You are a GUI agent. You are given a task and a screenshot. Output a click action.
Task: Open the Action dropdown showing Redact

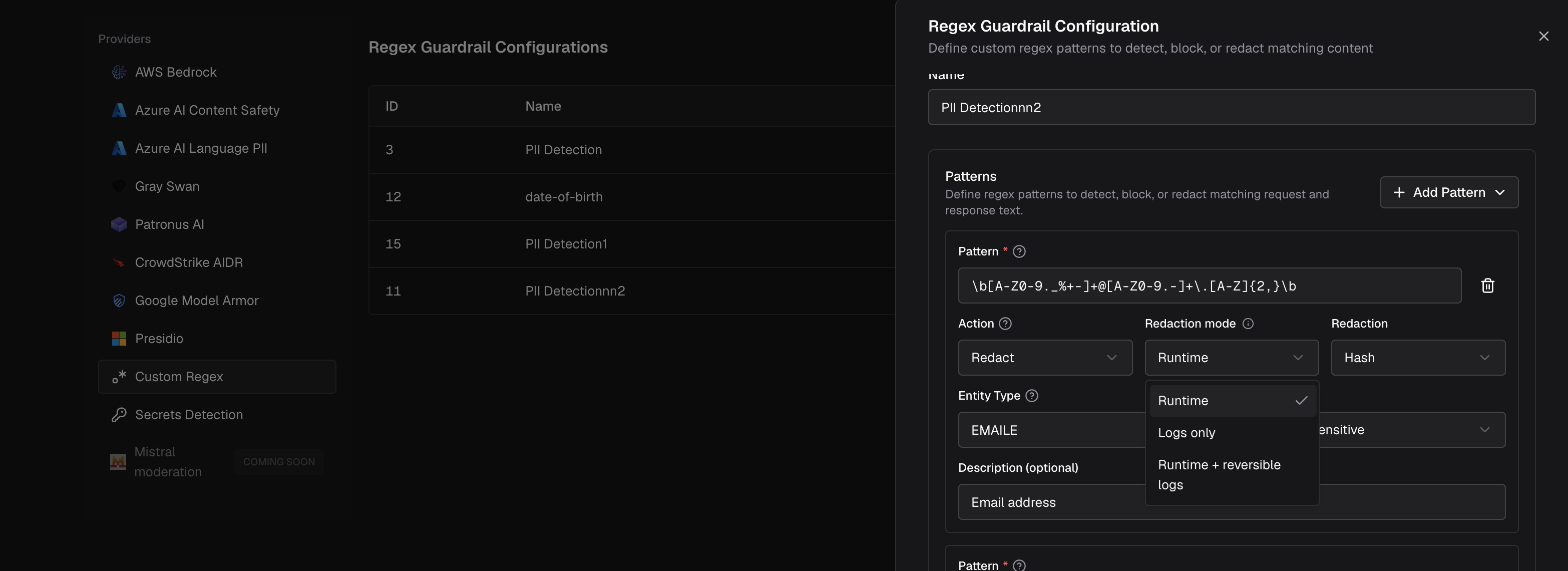coord(1044,357)
